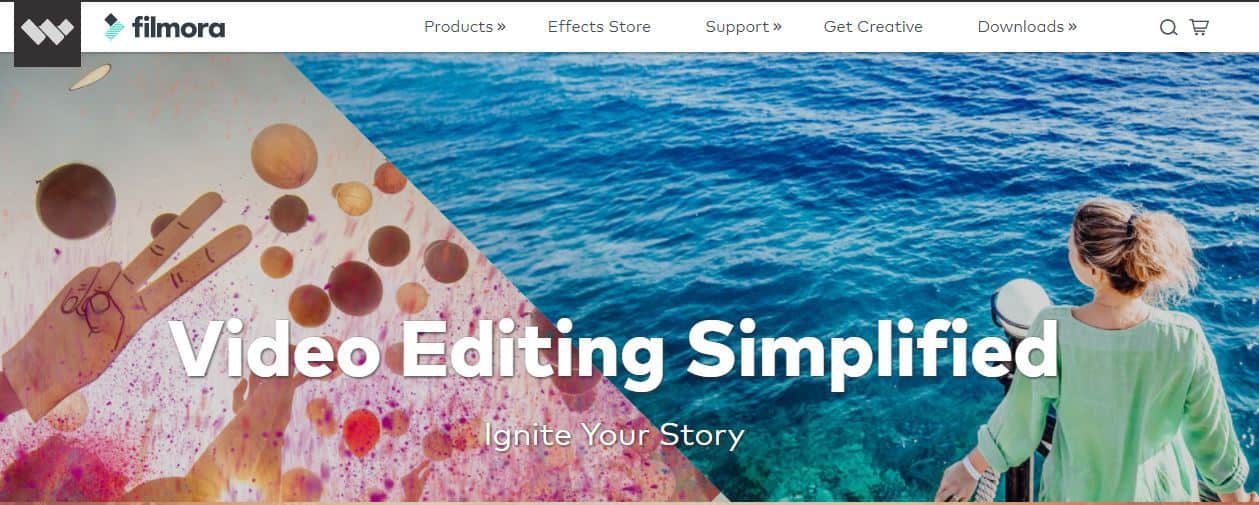The width and height of the screenshot is (1259, 505).
Task: Click the teal Filmora logo mark
Action: coord(115,27)
